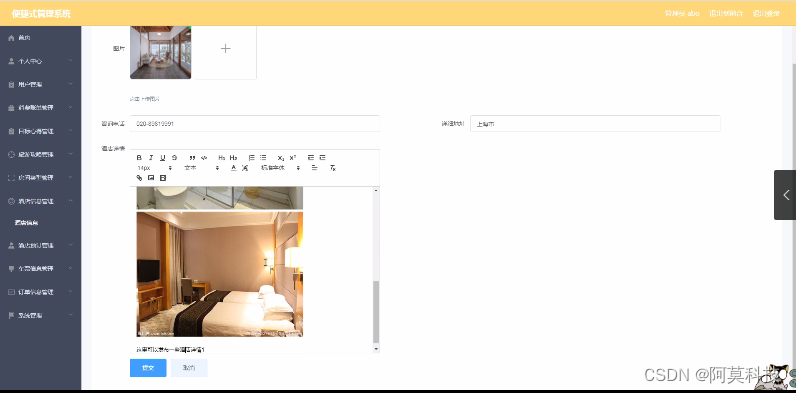The image size is (796, 393).
Task: Click the home icon in the sidebar
Action: (11, 38)
